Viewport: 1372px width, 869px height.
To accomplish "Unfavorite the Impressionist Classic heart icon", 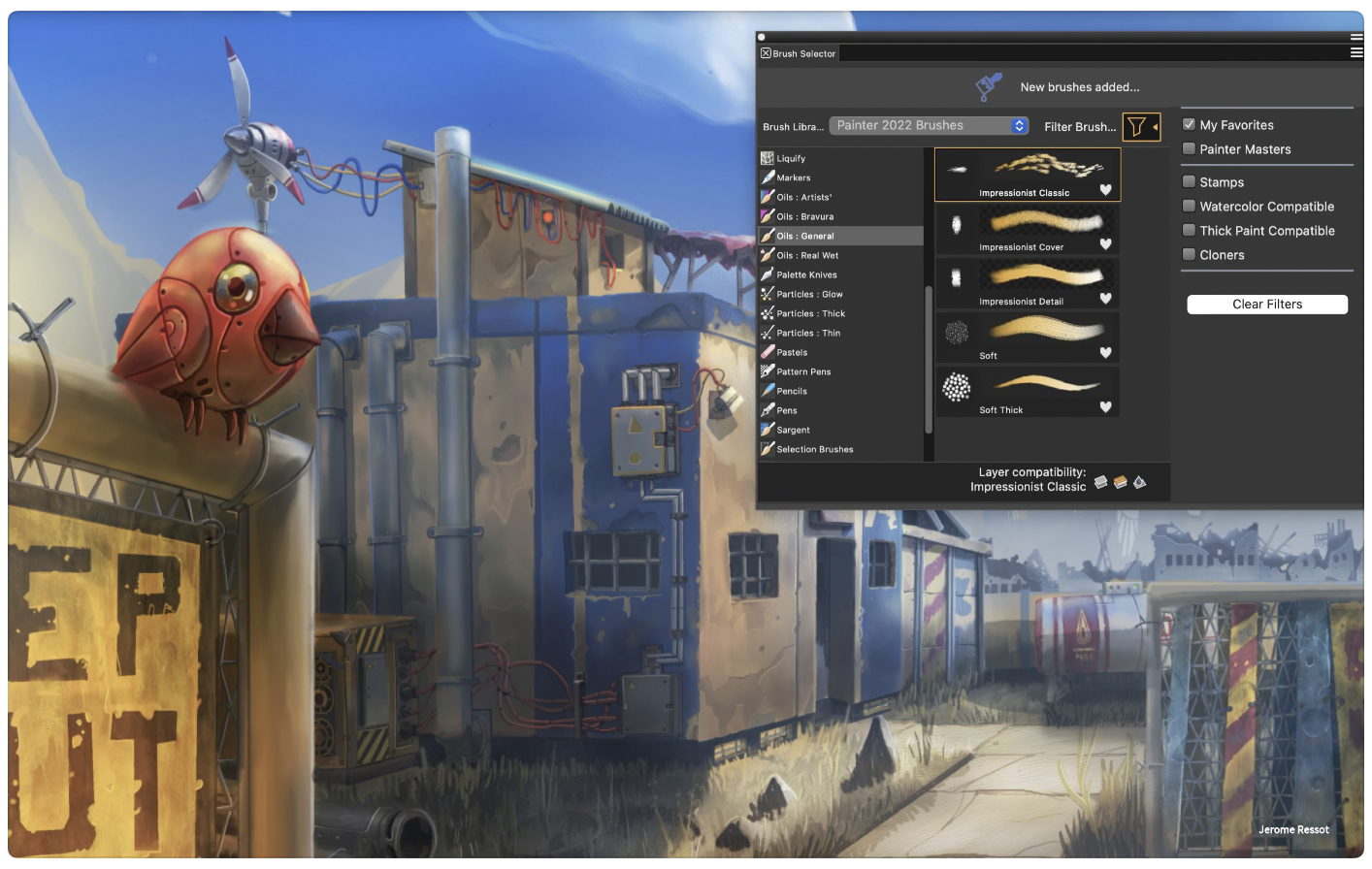I will coord(1105,190).
